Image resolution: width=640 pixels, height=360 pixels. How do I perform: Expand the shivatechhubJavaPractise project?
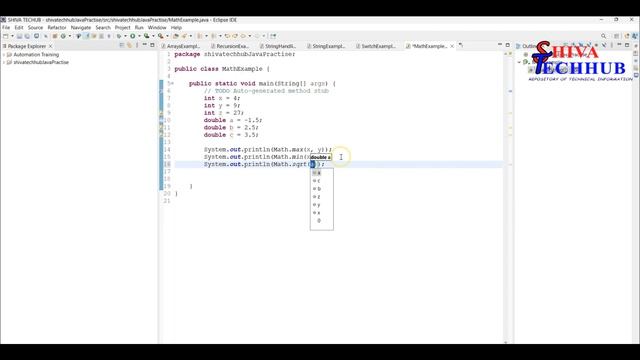point(4,62)
